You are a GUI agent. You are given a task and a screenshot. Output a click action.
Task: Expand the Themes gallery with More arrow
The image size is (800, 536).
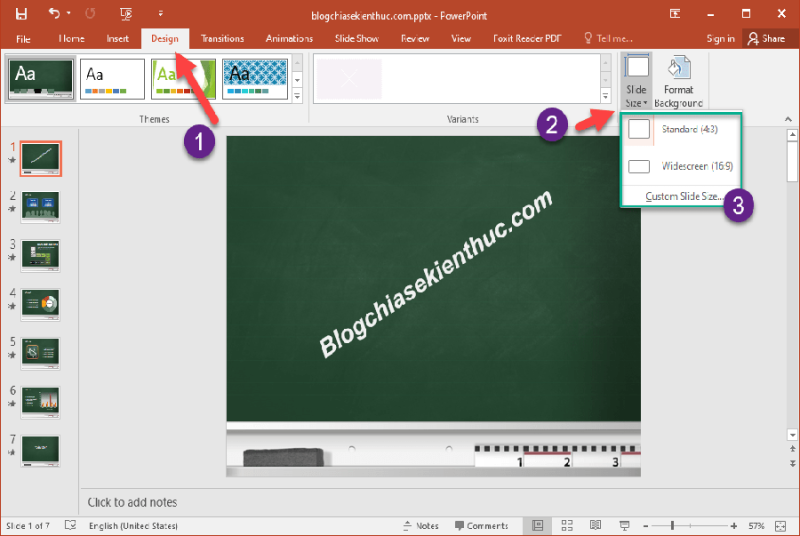[x=297, y=96]
